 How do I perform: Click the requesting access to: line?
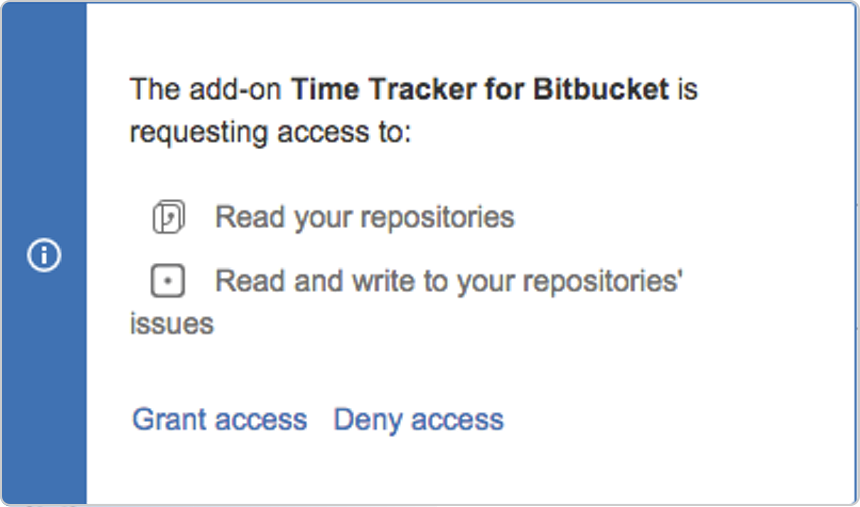tap(270, 132)
